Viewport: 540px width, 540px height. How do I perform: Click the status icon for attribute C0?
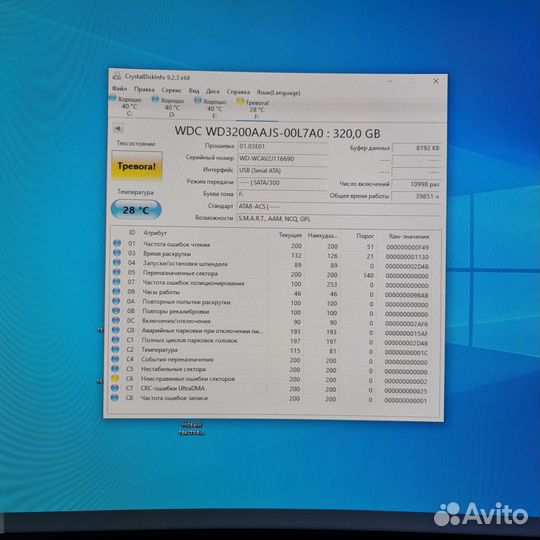(x=116, y=330)
